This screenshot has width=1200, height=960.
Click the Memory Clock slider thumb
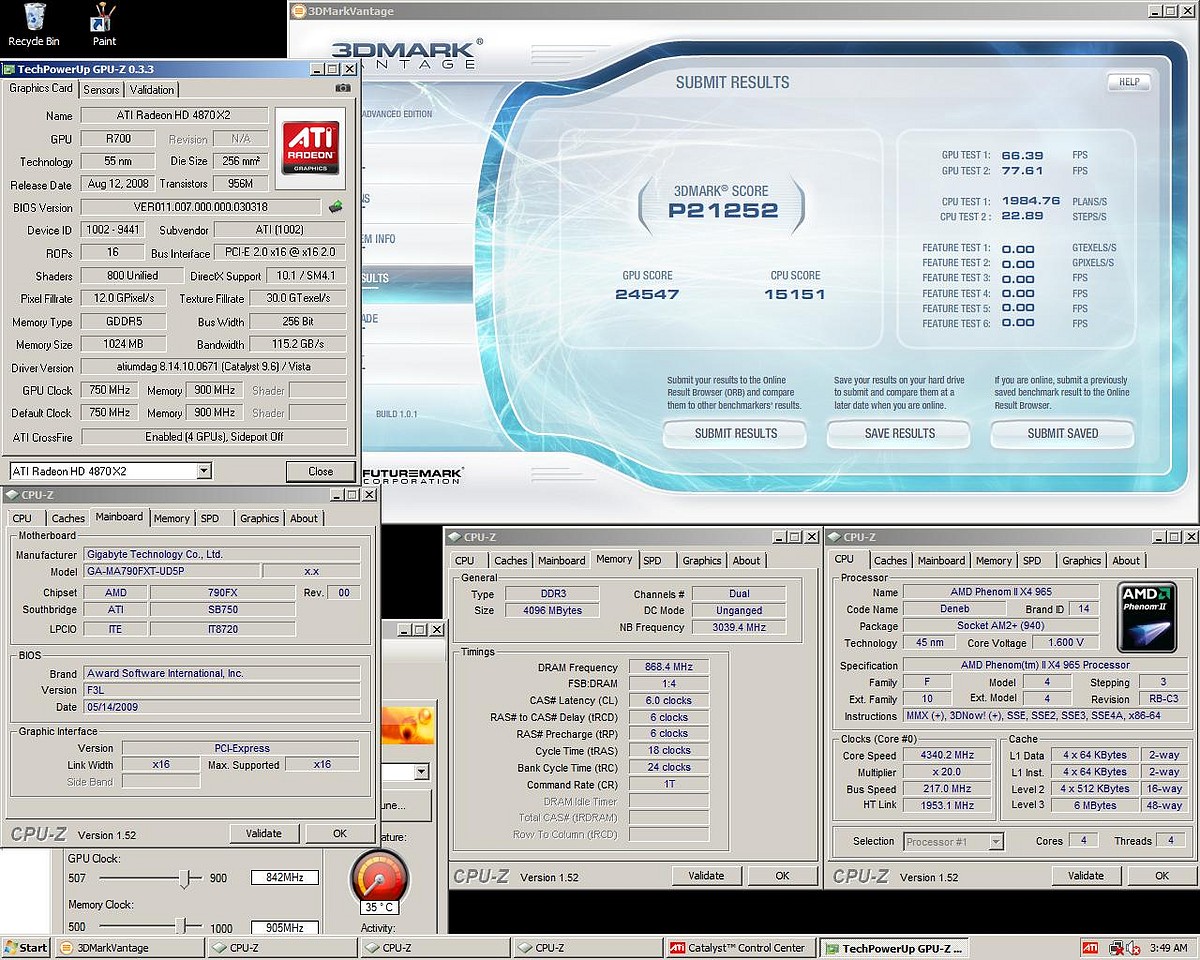(180, 927)
